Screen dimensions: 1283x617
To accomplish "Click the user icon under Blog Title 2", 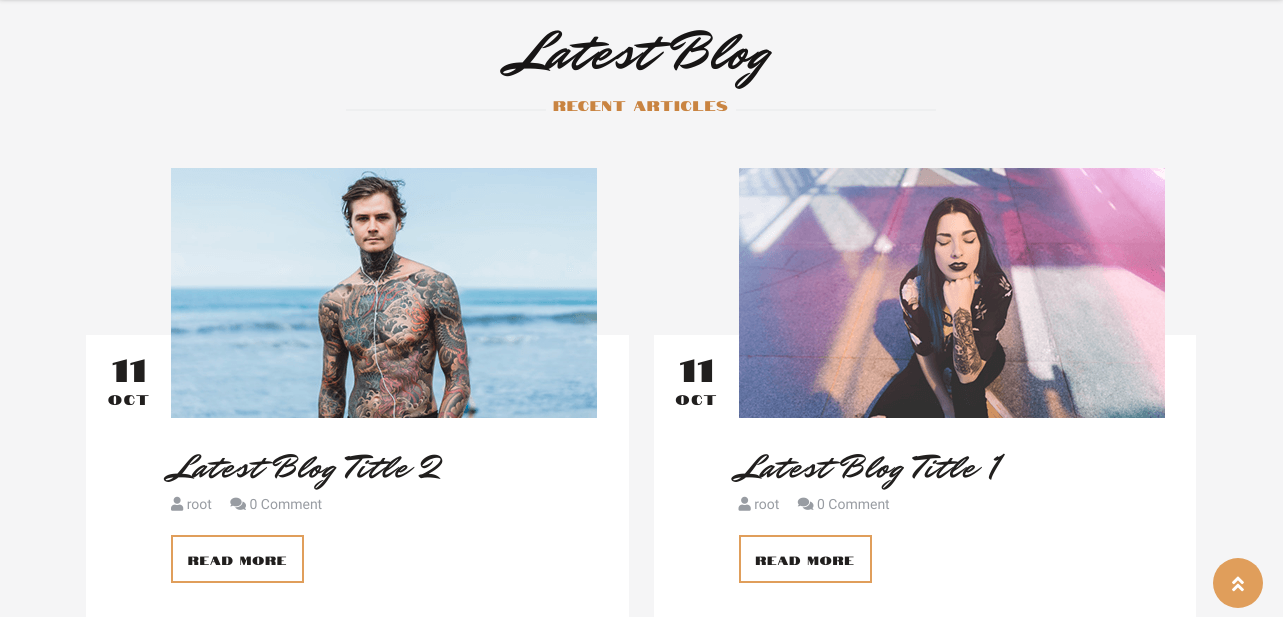I will click(x=177, y=504).
